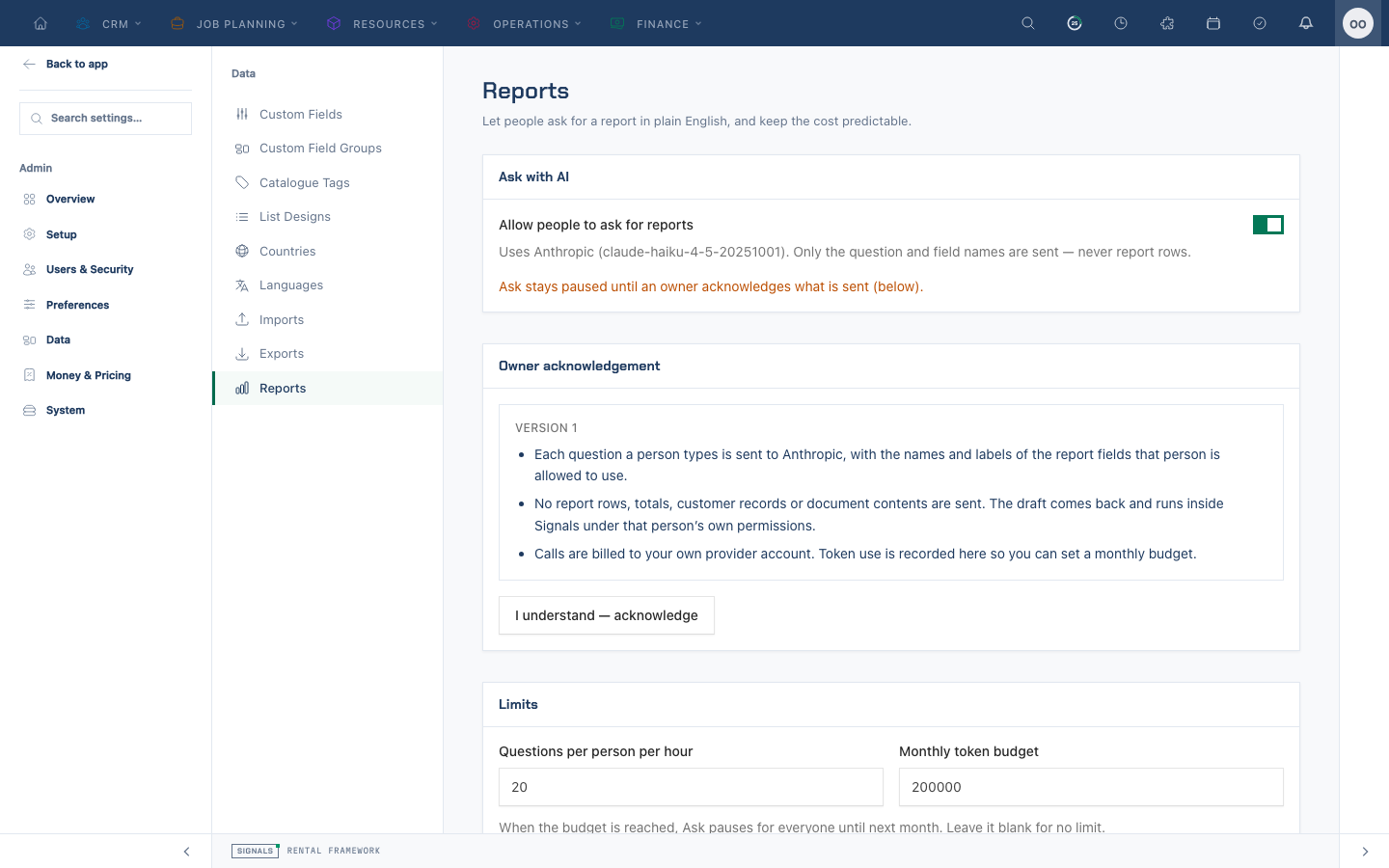Expand the CRM dropdown menu
This screenshot has height=868, width=1389.
pyautogui.click(x=109, y=23)
